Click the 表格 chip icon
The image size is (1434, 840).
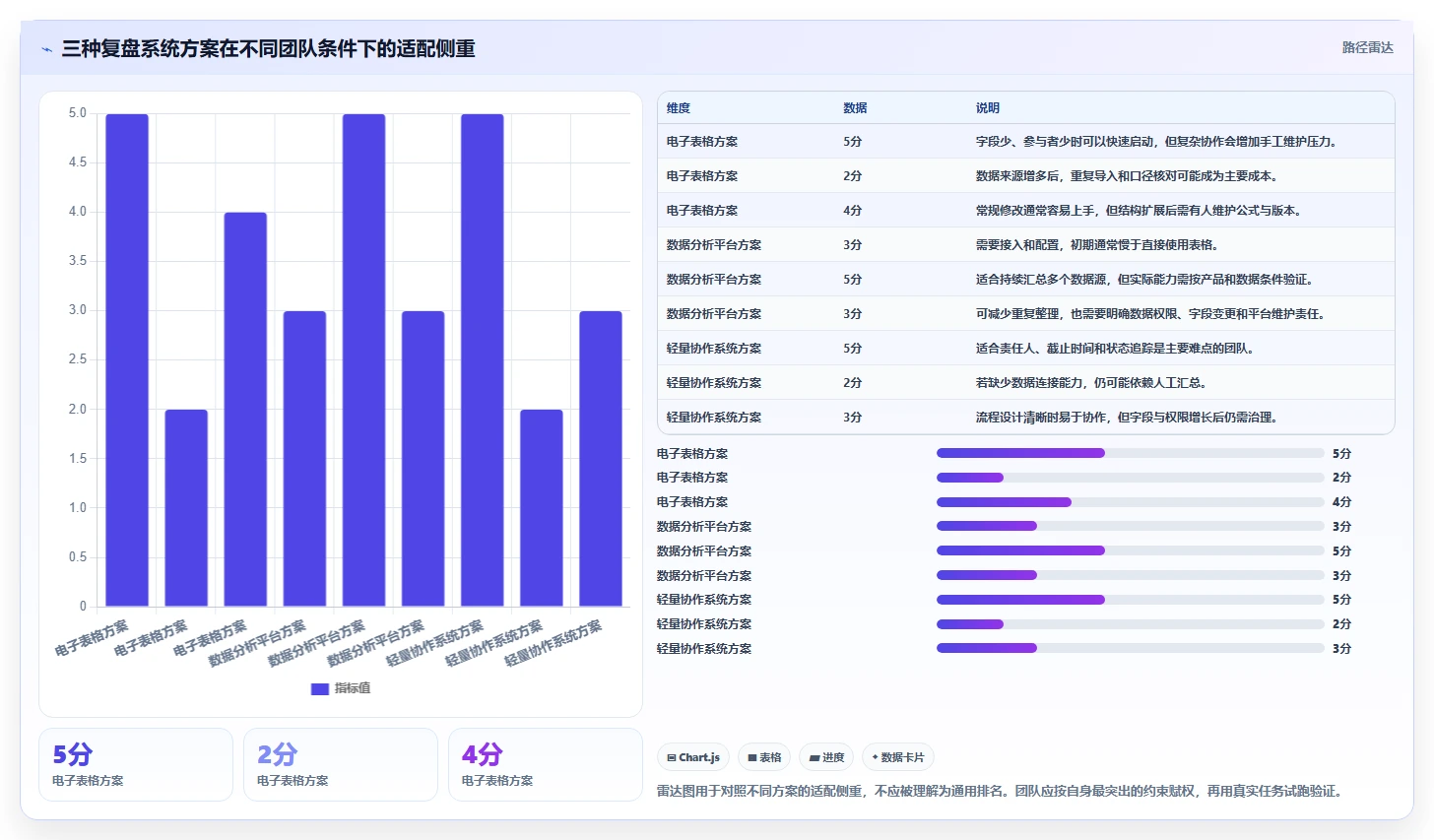pyautogui.click(x=752, y=757)
